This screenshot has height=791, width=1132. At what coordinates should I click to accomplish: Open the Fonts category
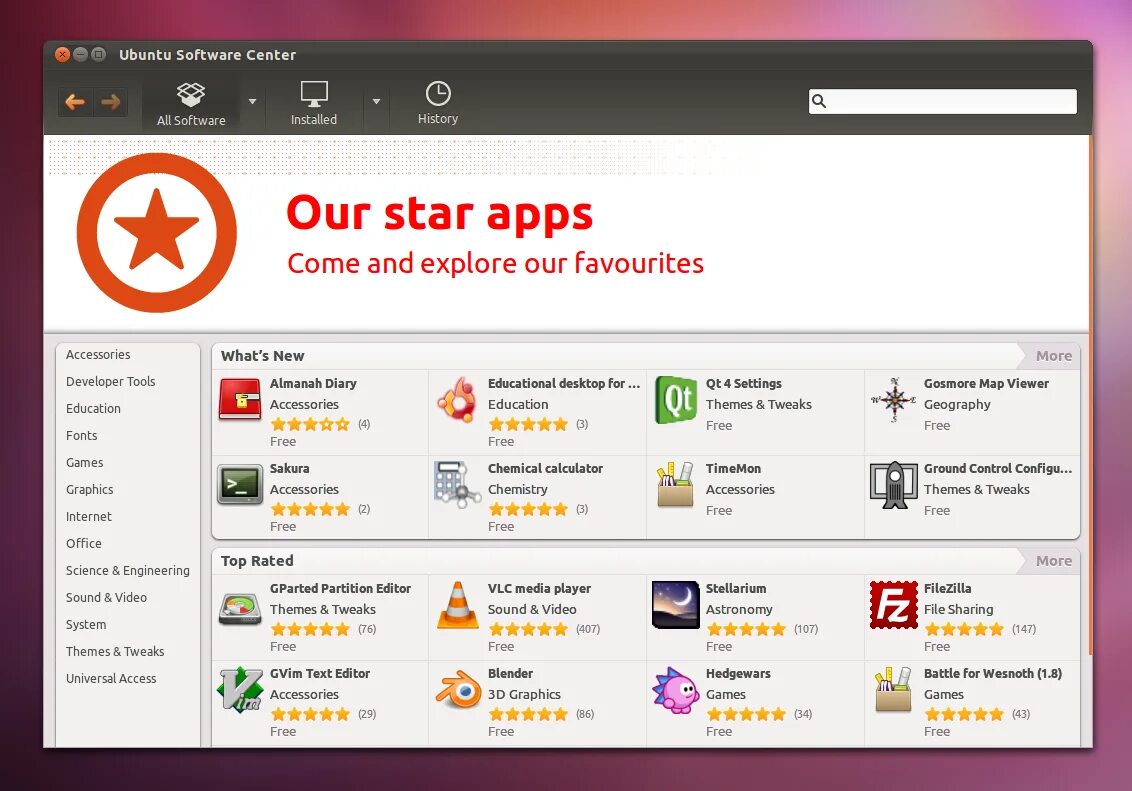click(x=82, y=435)
